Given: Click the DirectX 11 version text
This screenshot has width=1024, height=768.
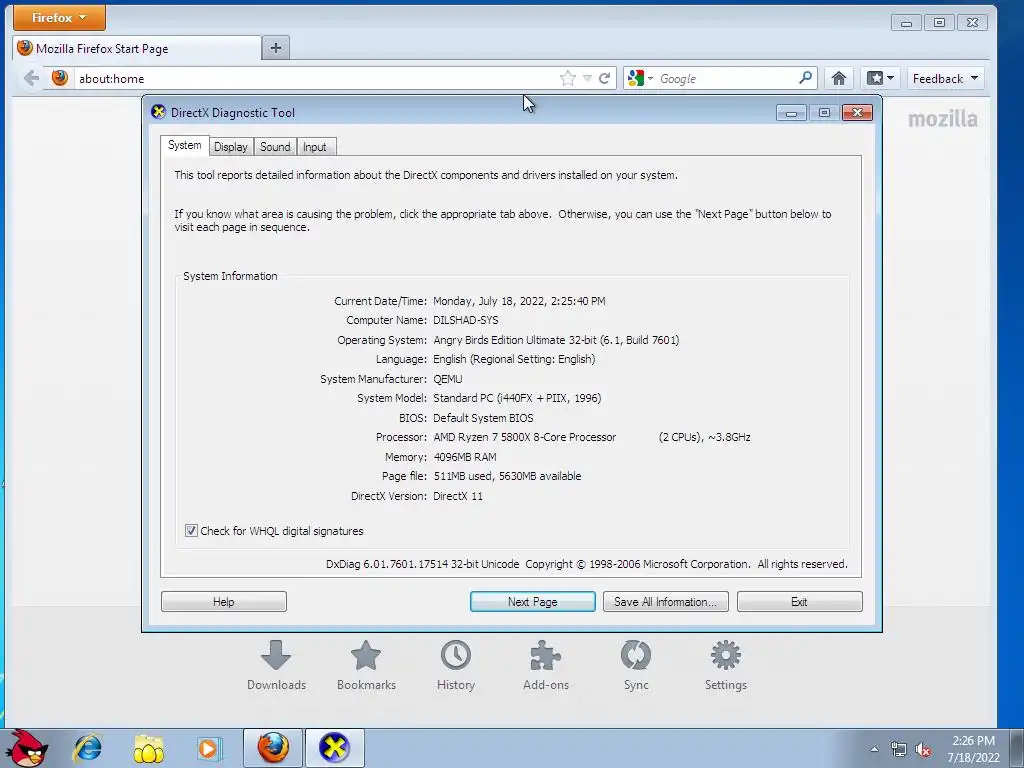Looking at the screenshot, I should click(458, 496).
